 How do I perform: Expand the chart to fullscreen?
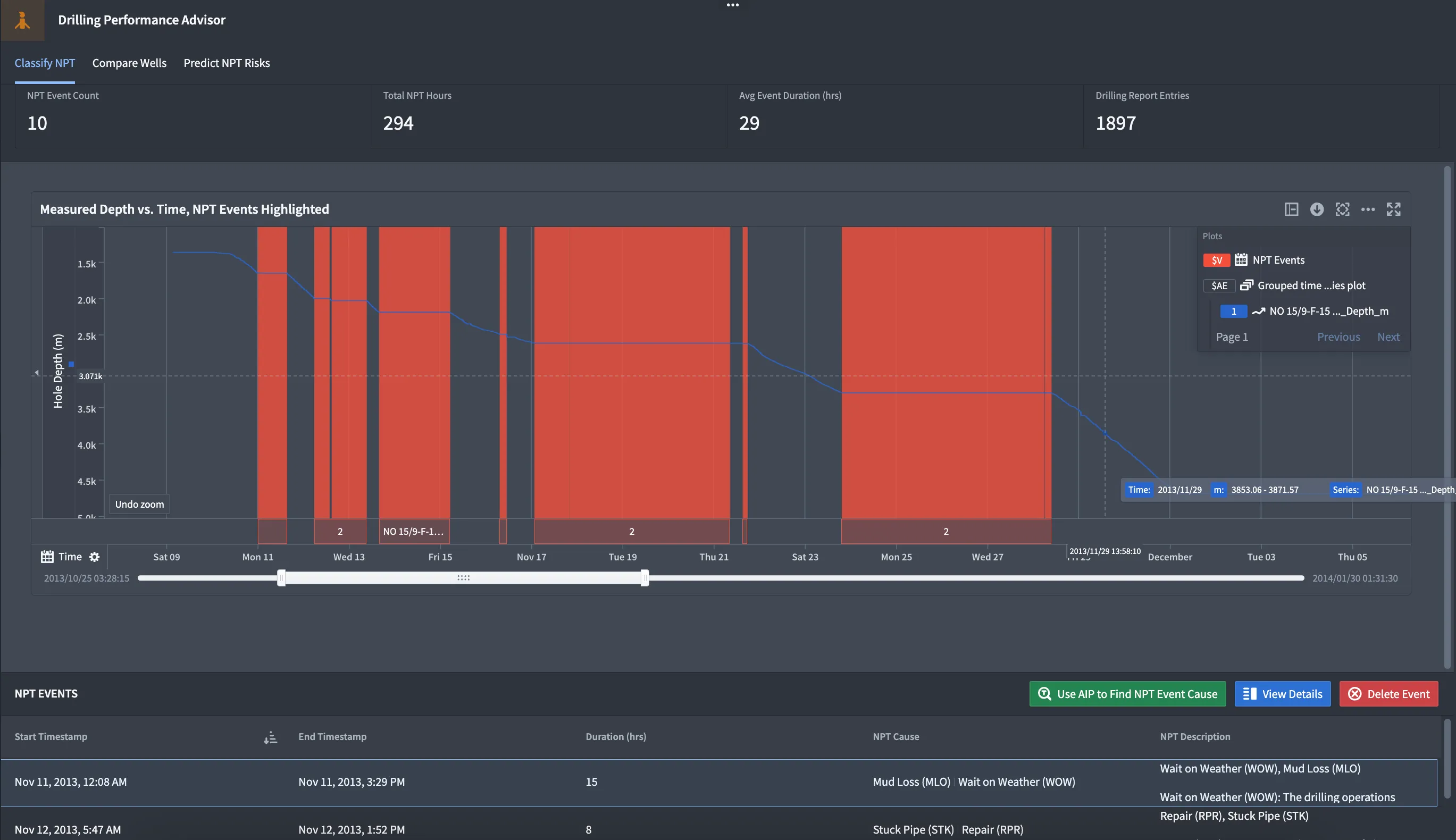tap(1393, 209)
